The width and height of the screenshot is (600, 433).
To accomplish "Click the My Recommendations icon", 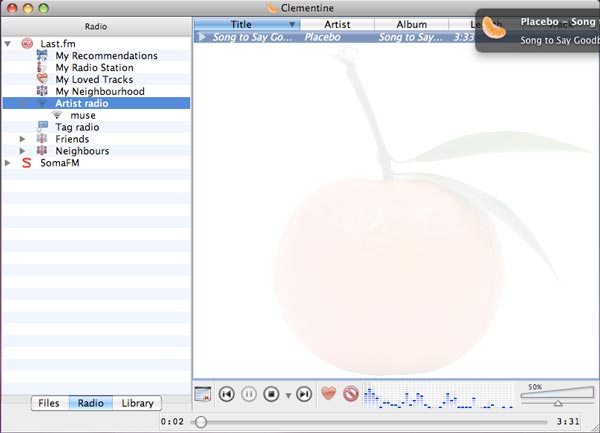I will pyautogui.click(x=42, y=55).
